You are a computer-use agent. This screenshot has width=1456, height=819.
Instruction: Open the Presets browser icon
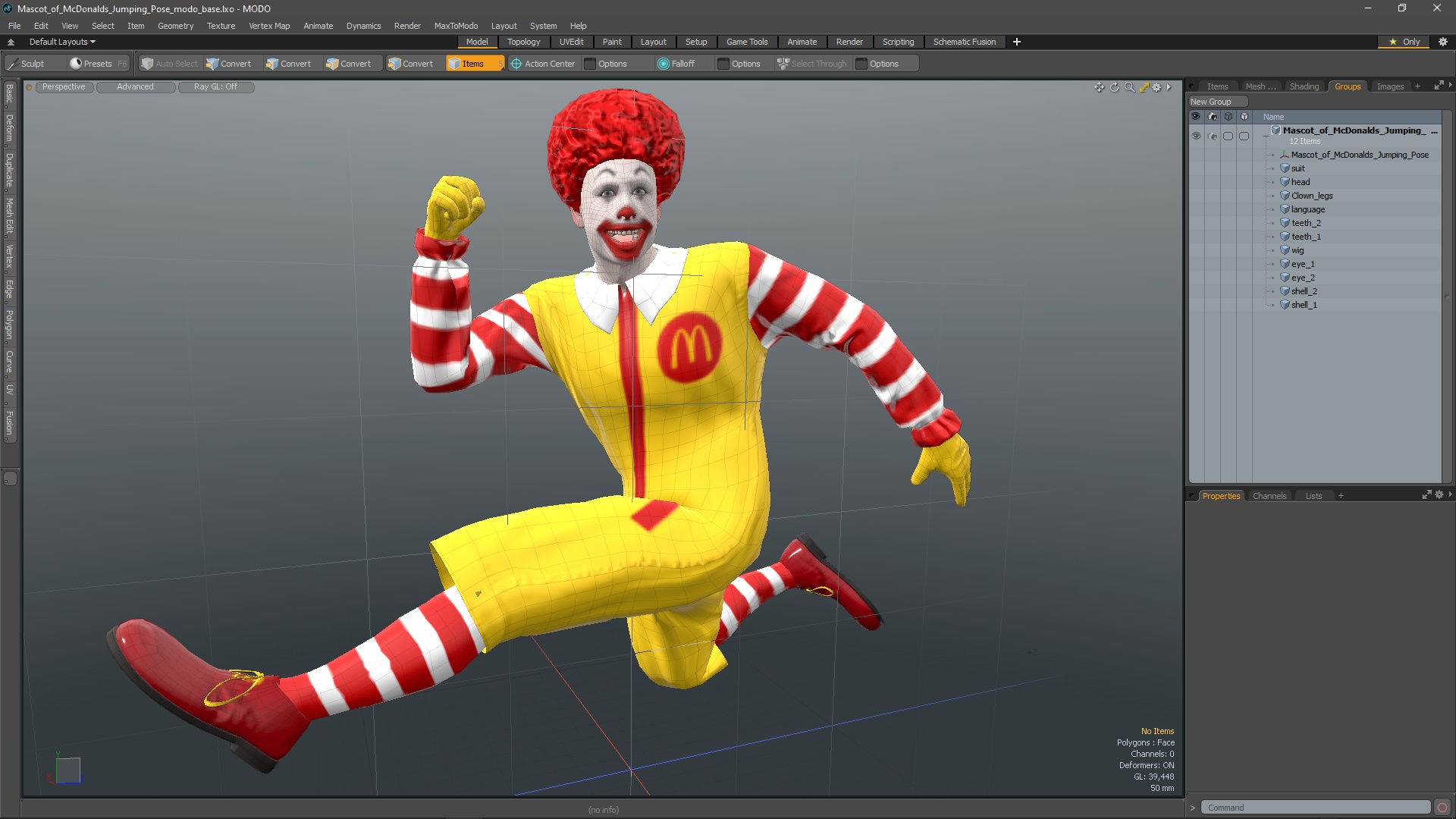[76, 64]
